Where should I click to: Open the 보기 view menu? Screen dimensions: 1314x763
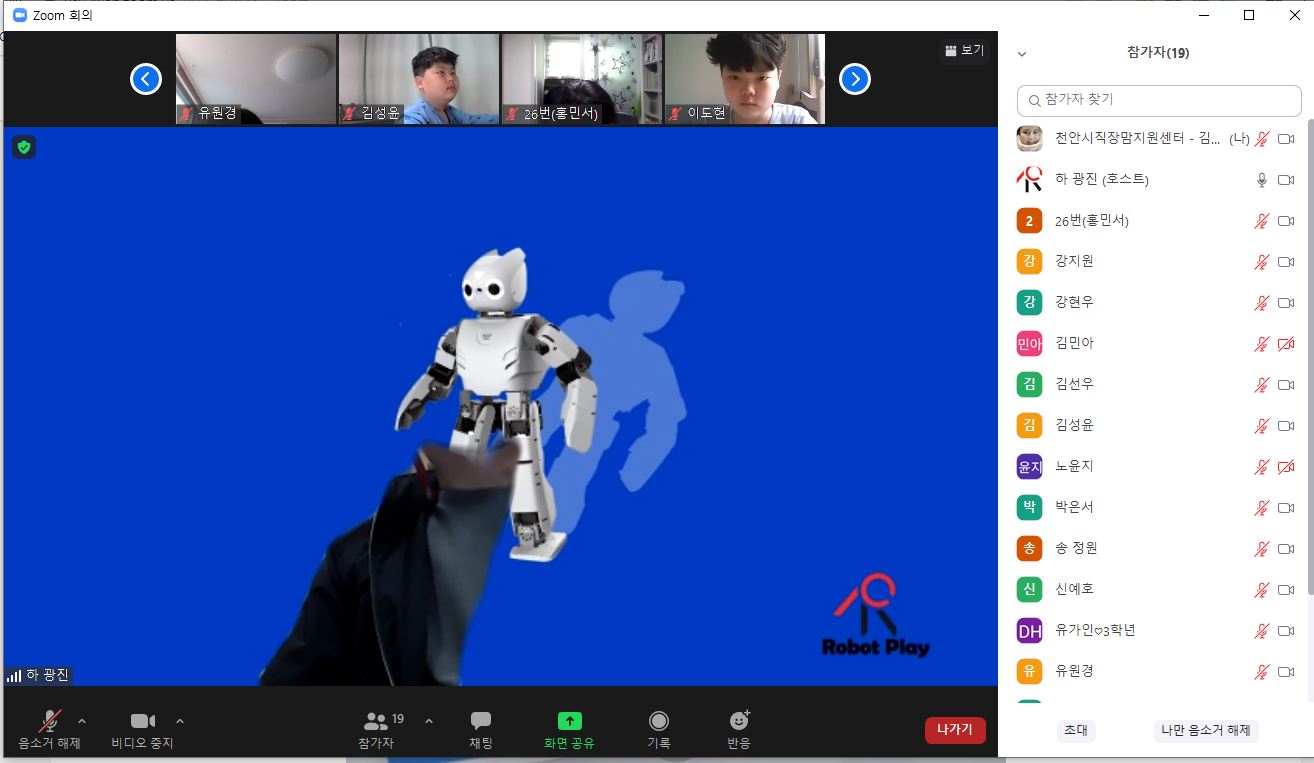[963, 50]
